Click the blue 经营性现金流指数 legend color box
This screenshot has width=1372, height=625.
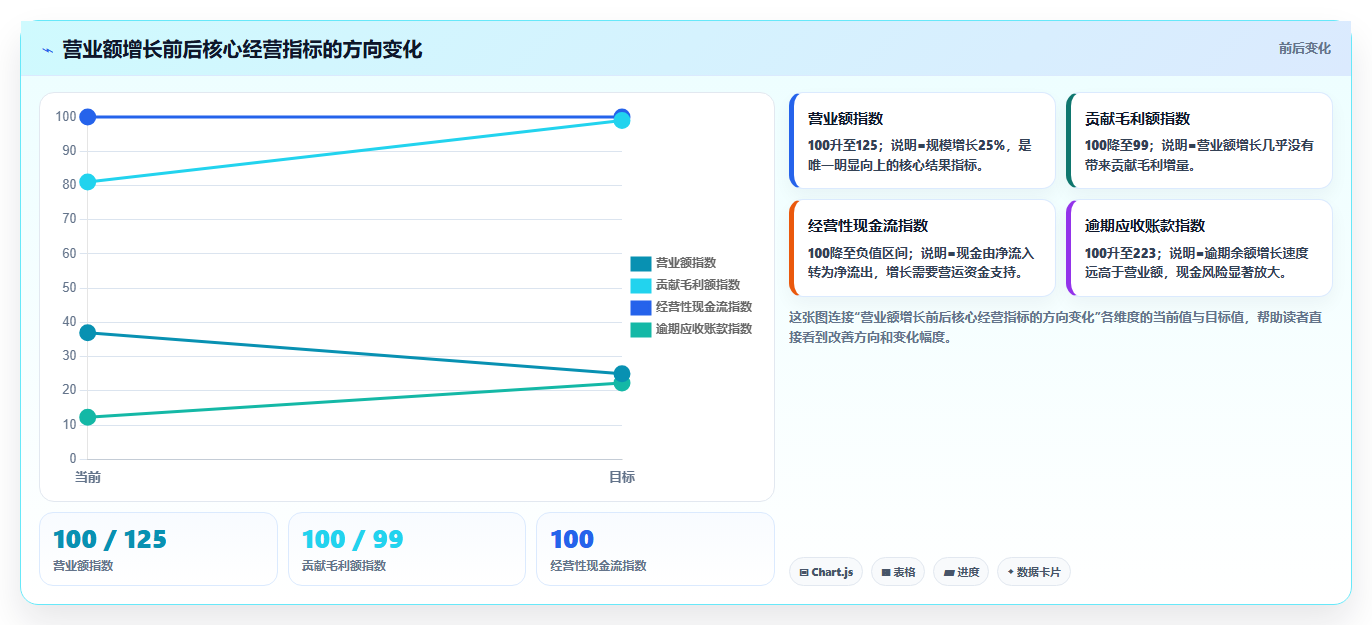click(x=640, y=307)
